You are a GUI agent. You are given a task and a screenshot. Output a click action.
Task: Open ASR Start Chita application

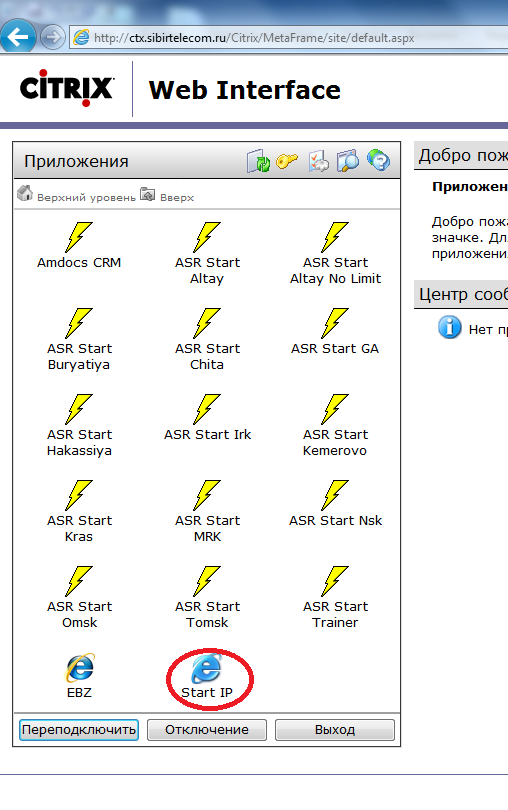pyautogui.click(x=207, y=324)
